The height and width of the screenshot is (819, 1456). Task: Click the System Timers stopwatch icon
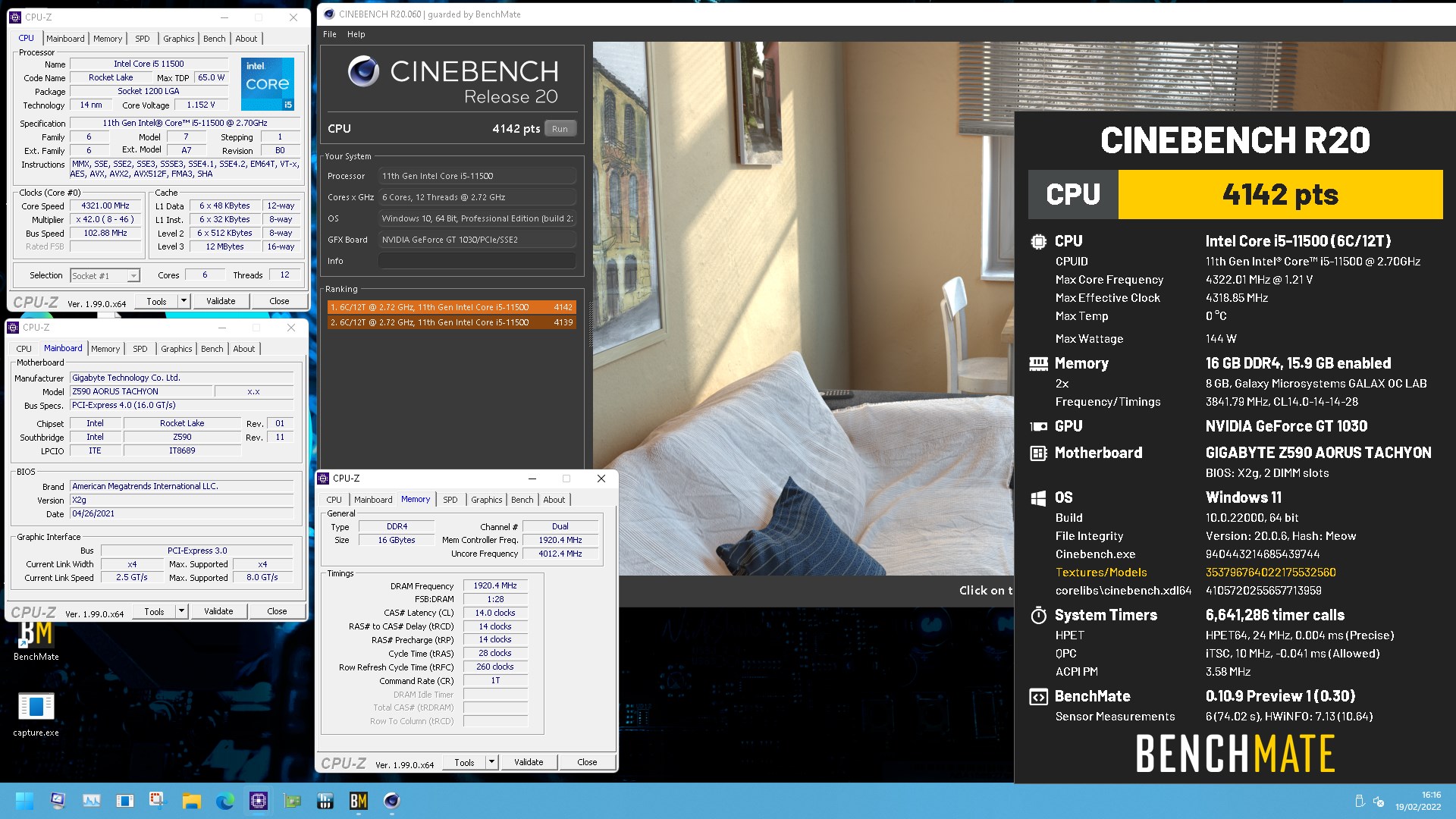pos(1038,615)
